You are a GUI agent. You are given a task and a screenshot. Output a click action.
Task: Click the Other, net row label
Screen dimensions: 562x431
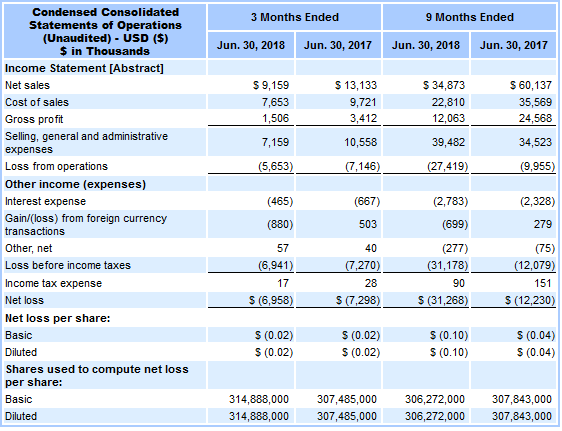tap(29, 248)
